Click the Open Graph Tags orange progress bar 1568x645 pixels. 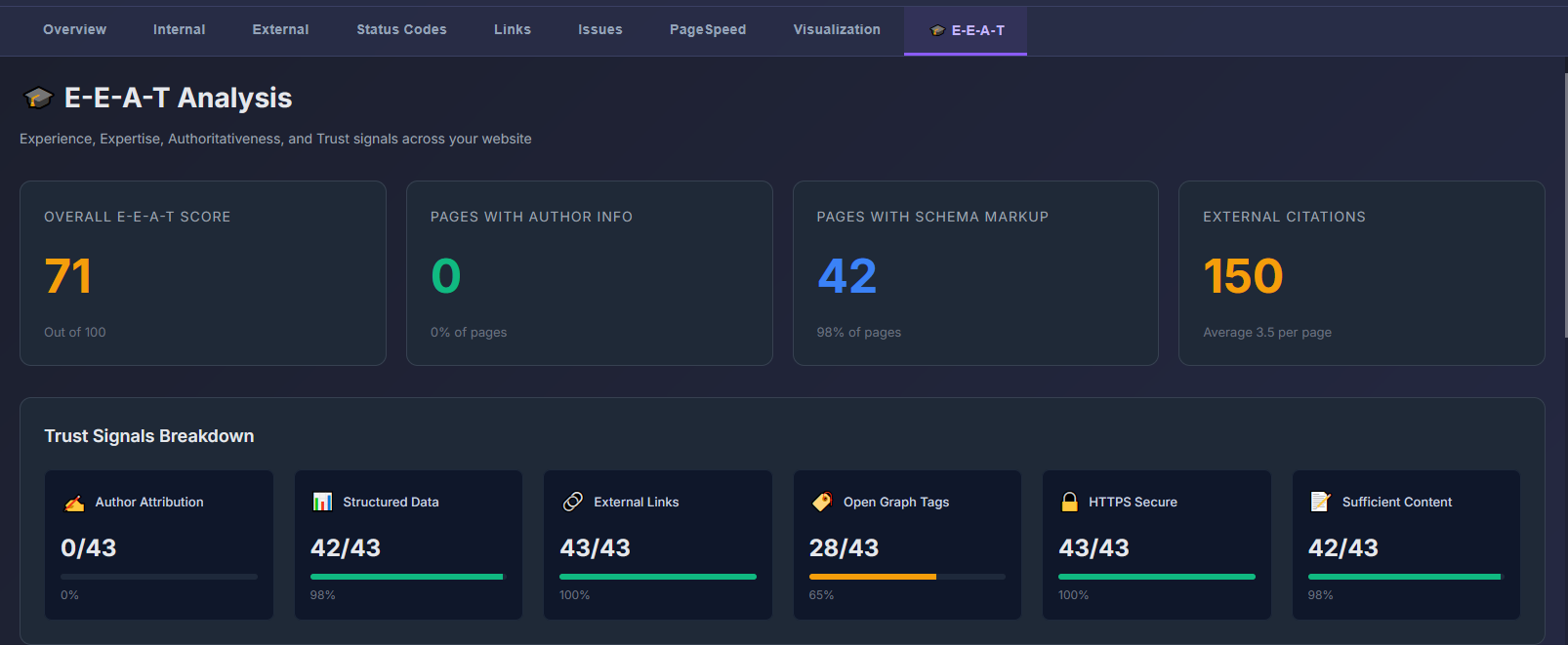(x=872, y=577)
